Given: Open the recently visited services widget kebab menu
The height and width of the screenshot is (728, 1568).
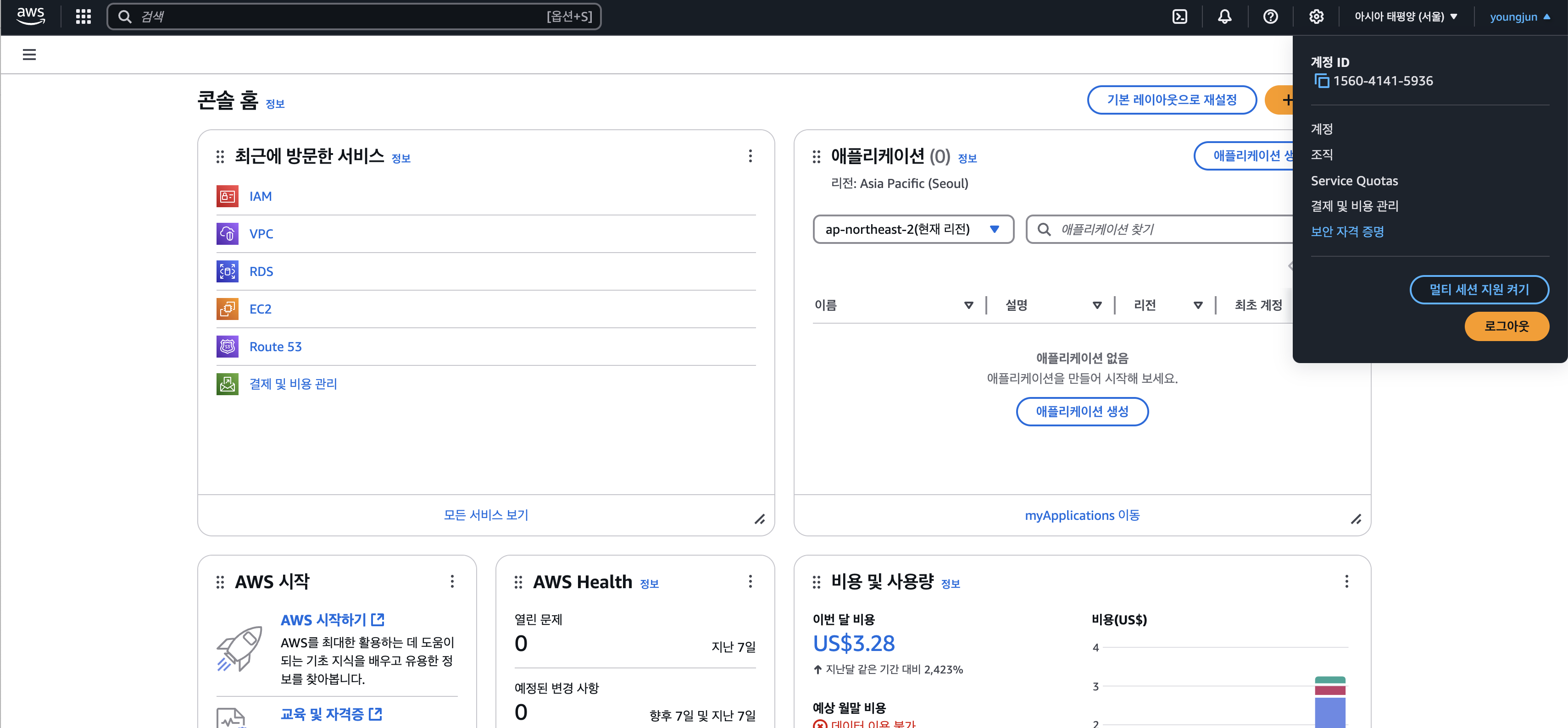Looking at the screenshot, I should click(750, 156).
